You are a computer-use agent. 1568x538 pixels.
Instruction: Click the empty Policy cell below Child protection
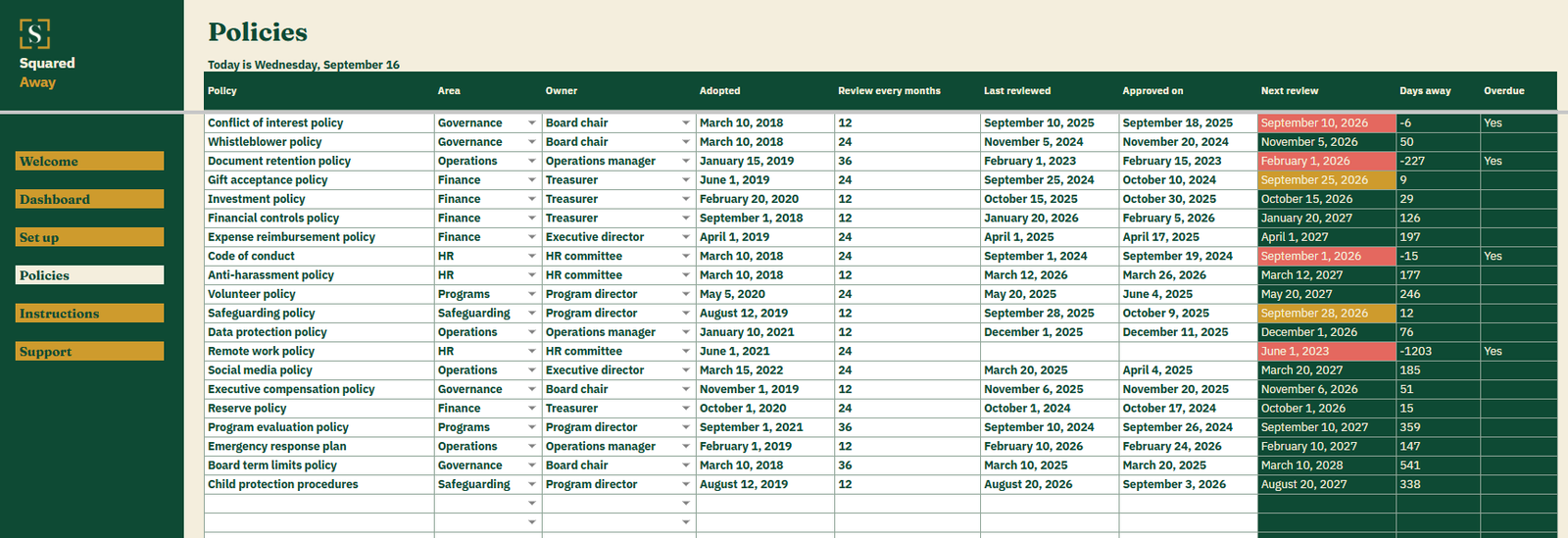[318, 504]
